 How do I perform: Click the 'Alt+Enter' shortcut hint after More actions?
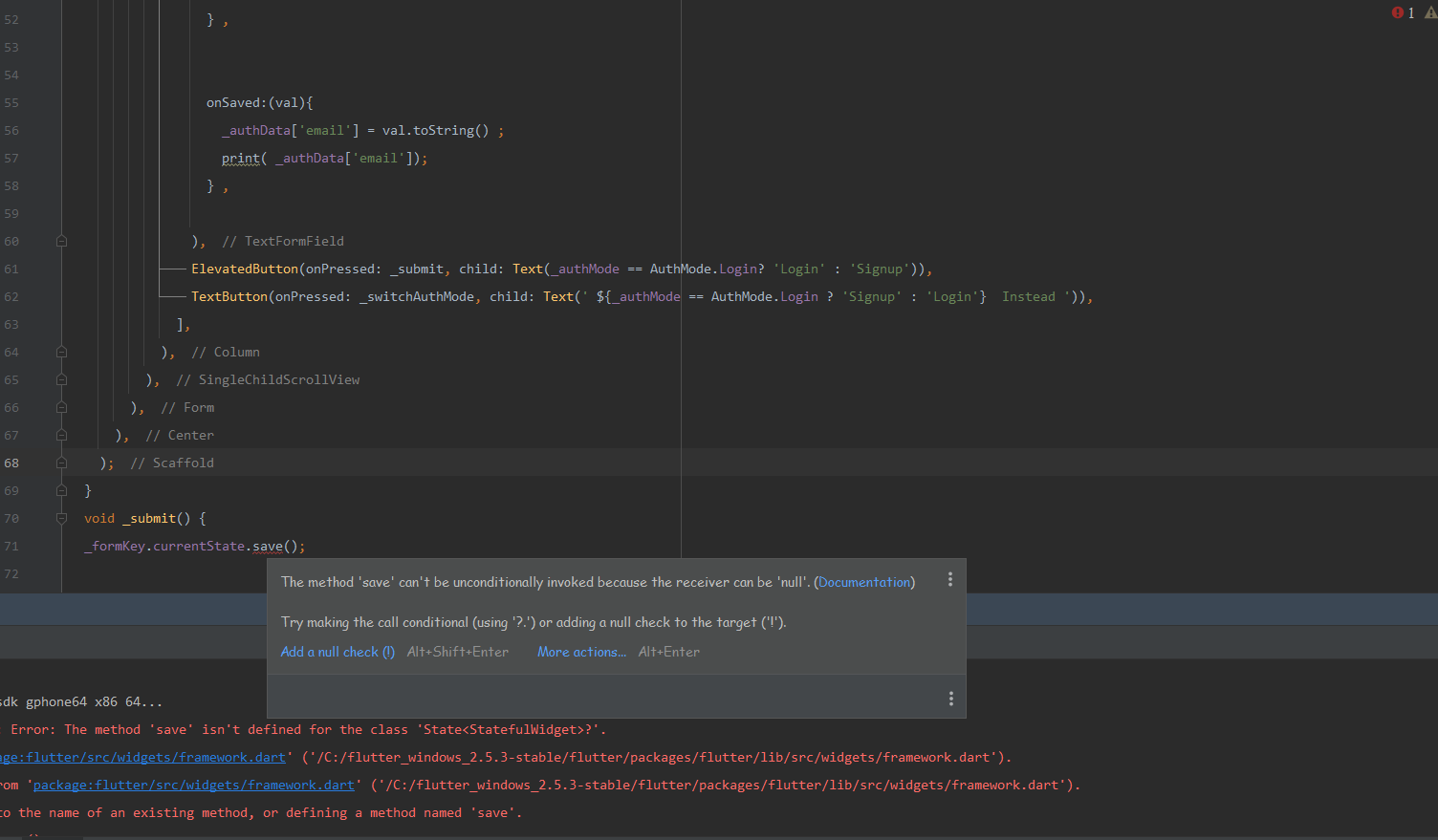click(x=669, y=652)
